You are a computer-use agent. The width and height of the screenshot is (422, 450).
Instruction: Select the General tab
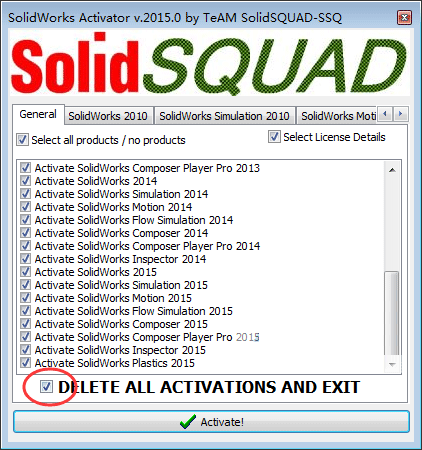click(x=38, y=114)
